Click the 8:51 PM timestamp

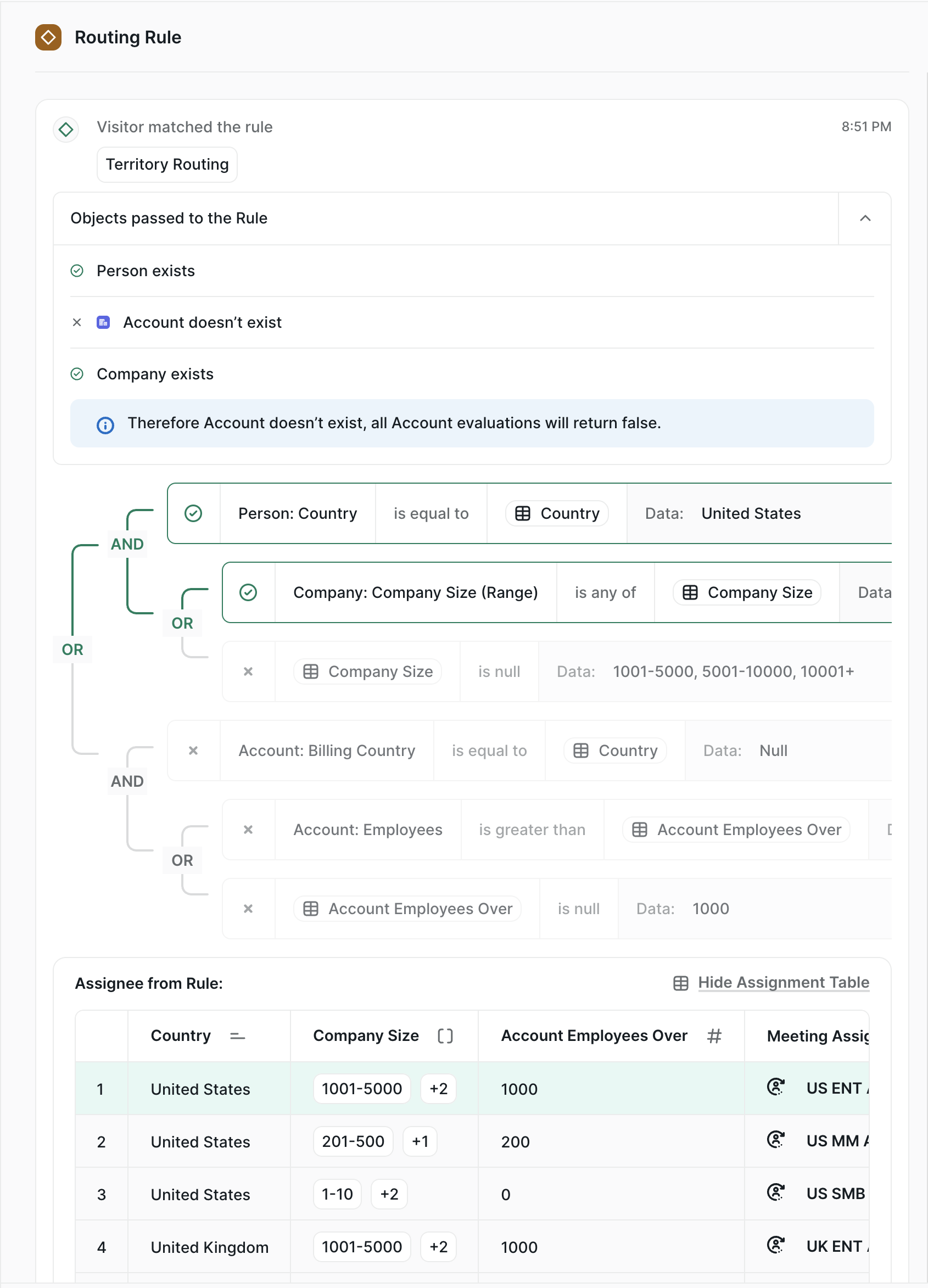click(866, 127)
